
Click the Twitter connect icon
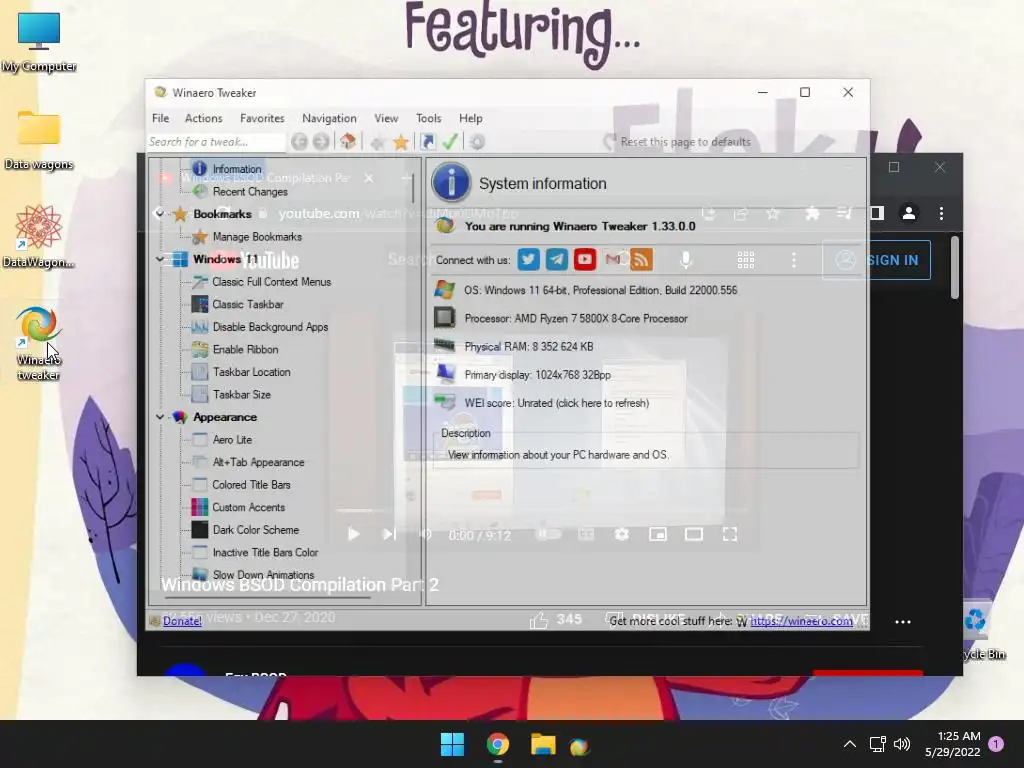click(528, 260)
